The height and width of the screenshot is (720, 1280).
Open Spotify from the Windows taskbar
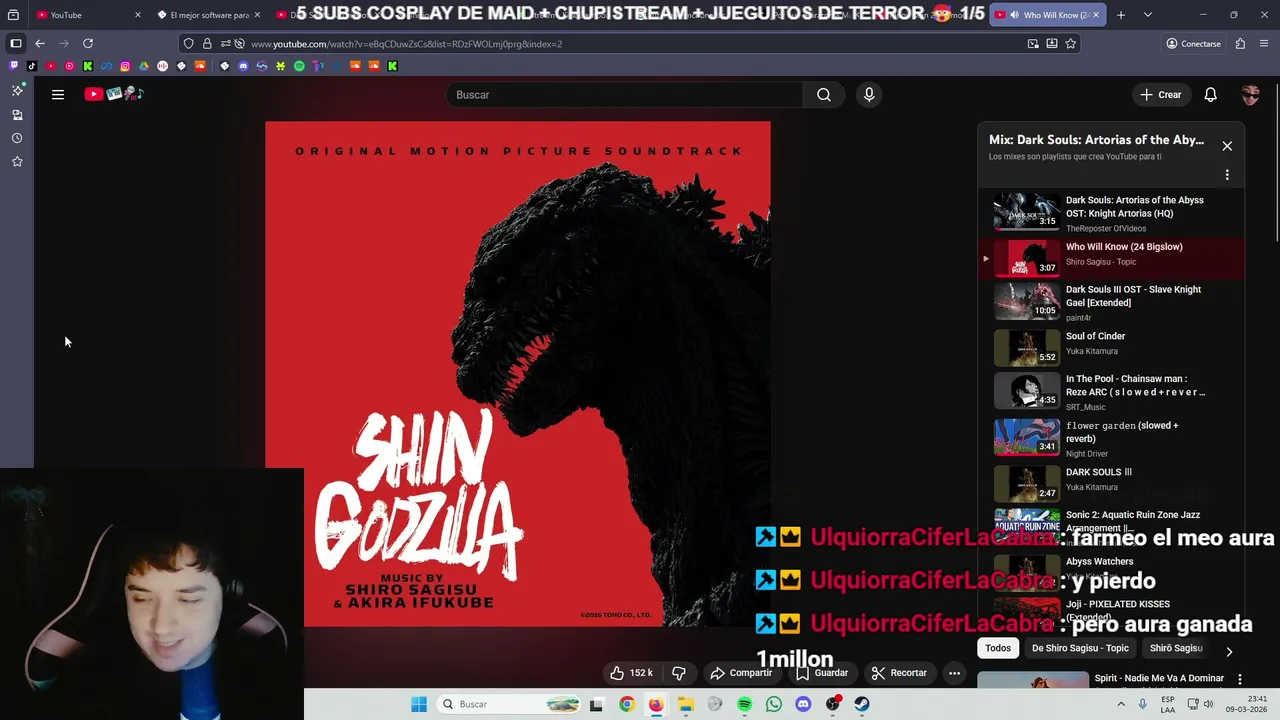click(744, 704)
